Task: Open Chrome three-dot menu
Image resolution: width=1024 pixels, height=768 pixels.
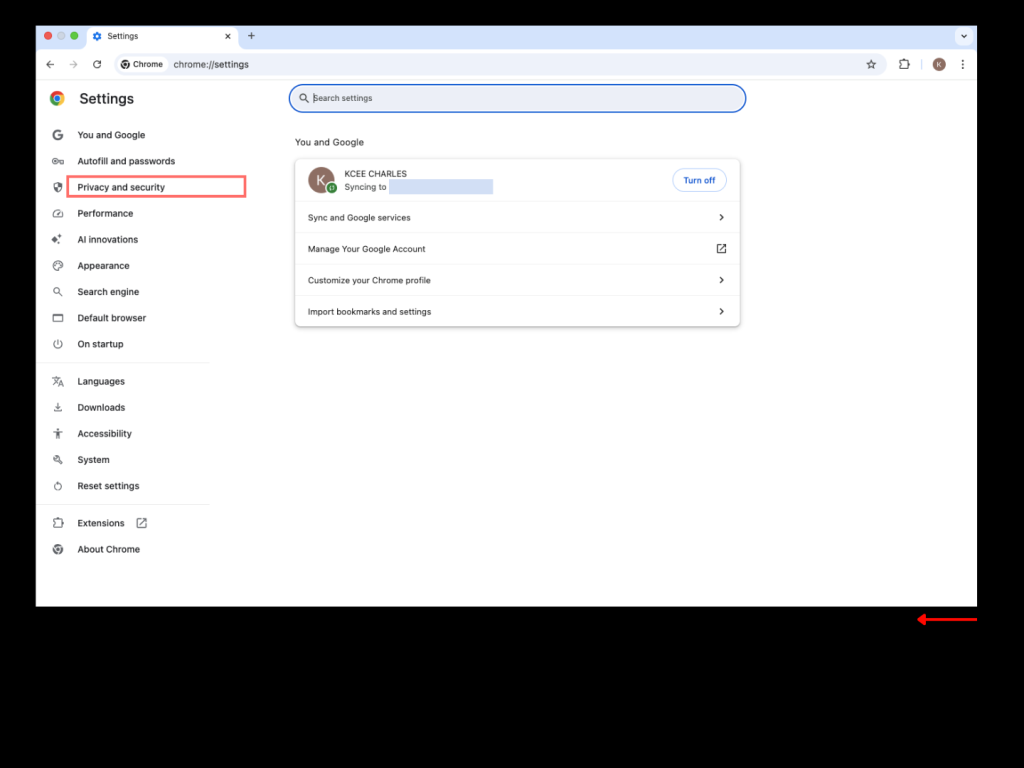Action: coord(962,64)
